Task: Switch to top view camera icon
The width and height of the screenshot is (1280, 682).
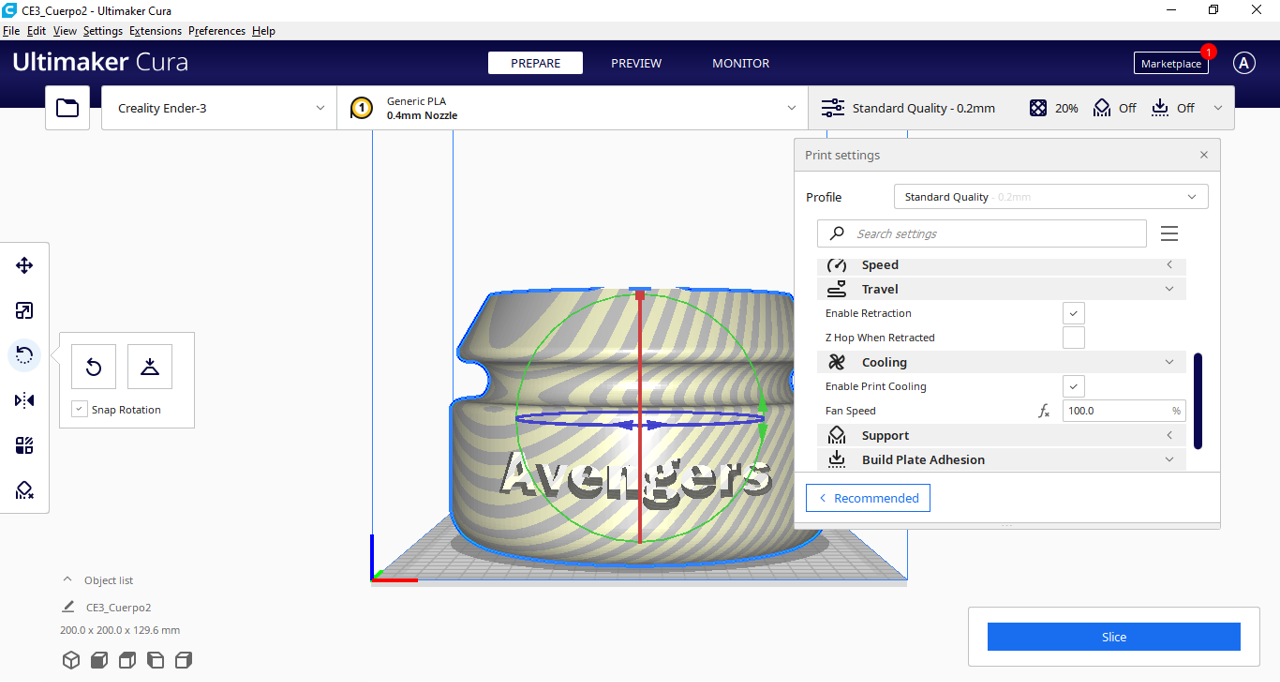Action: tap(127, 660)
